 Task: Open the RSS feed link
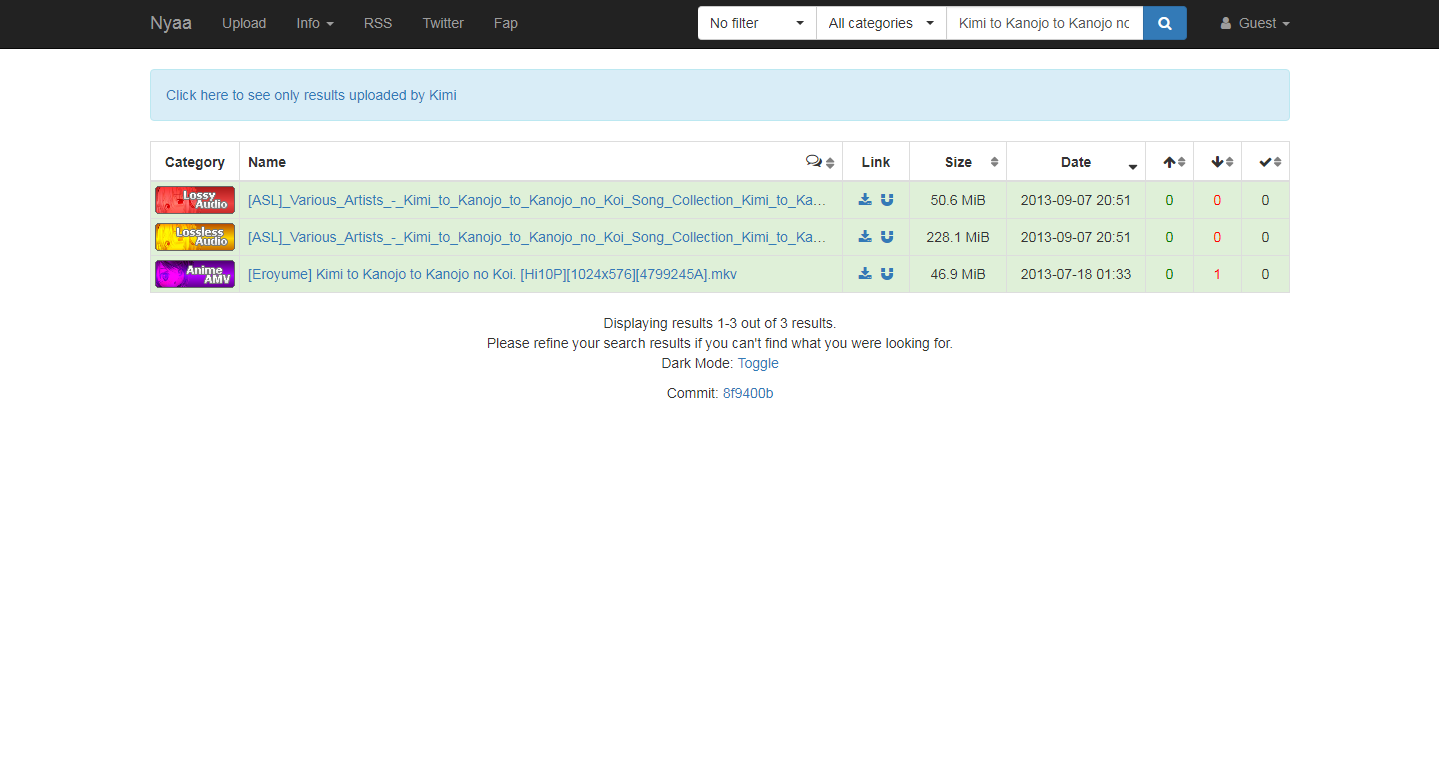pyautogui.click(x=378, y=23)
